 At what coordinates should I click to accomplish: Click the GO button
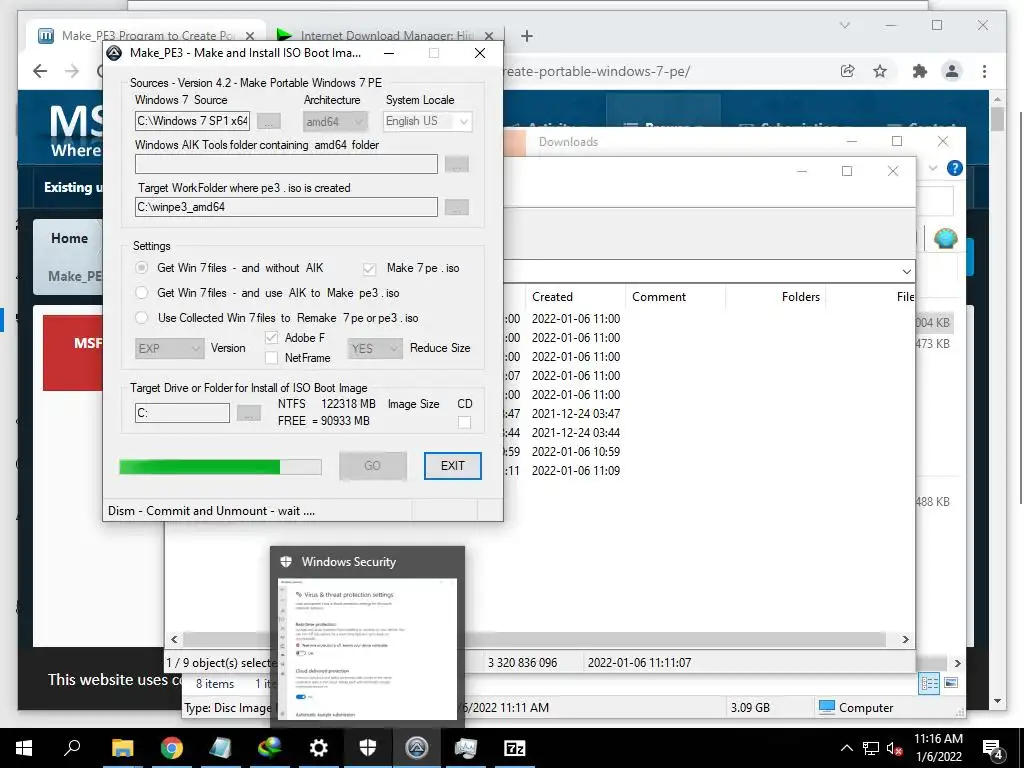pos(372,466)
